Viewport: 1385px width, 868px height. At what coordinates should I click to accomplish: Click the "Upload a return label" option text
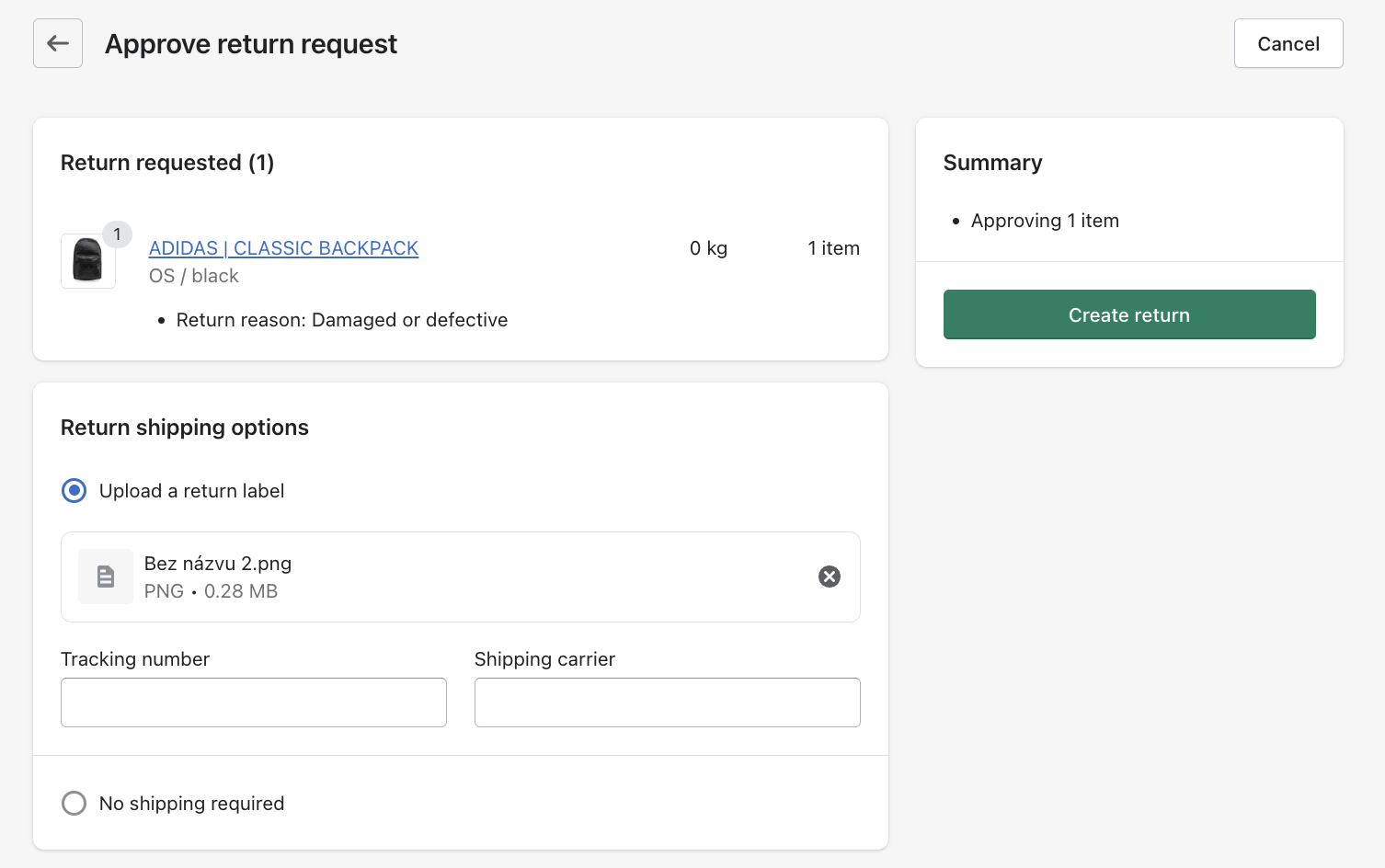click(191, 491)
